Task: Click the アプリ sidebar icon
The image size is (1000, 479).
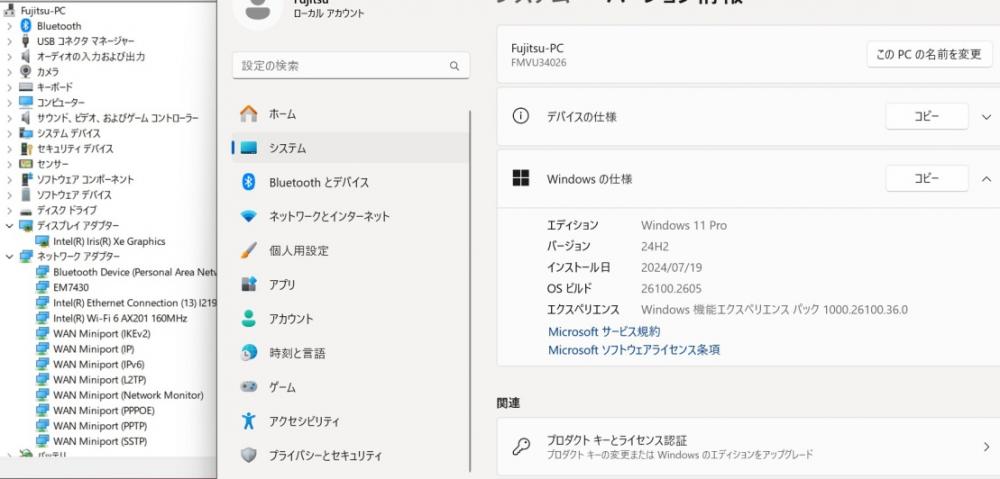Action: [249, 284]
